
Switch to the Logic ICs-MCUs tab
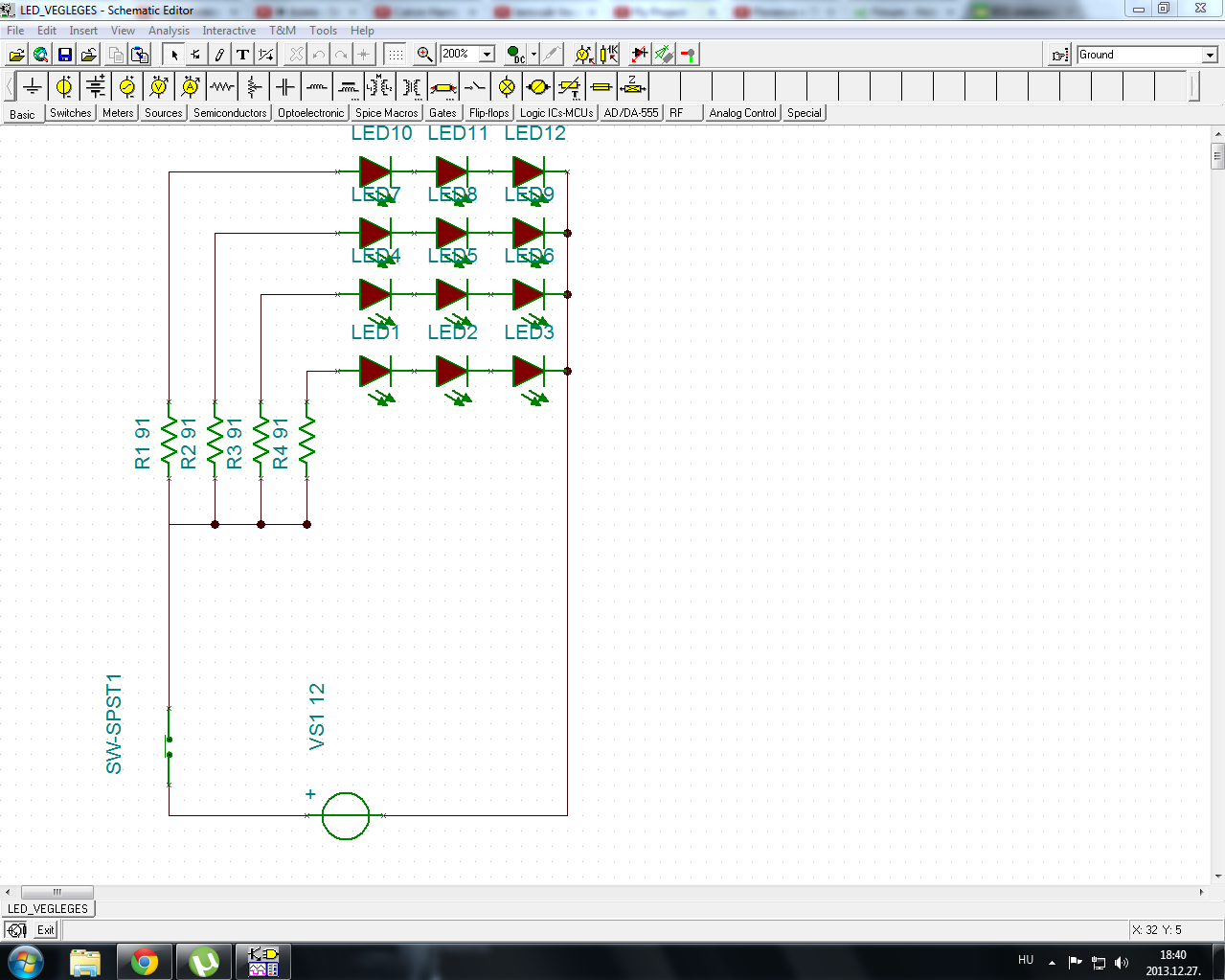[556, 113]
